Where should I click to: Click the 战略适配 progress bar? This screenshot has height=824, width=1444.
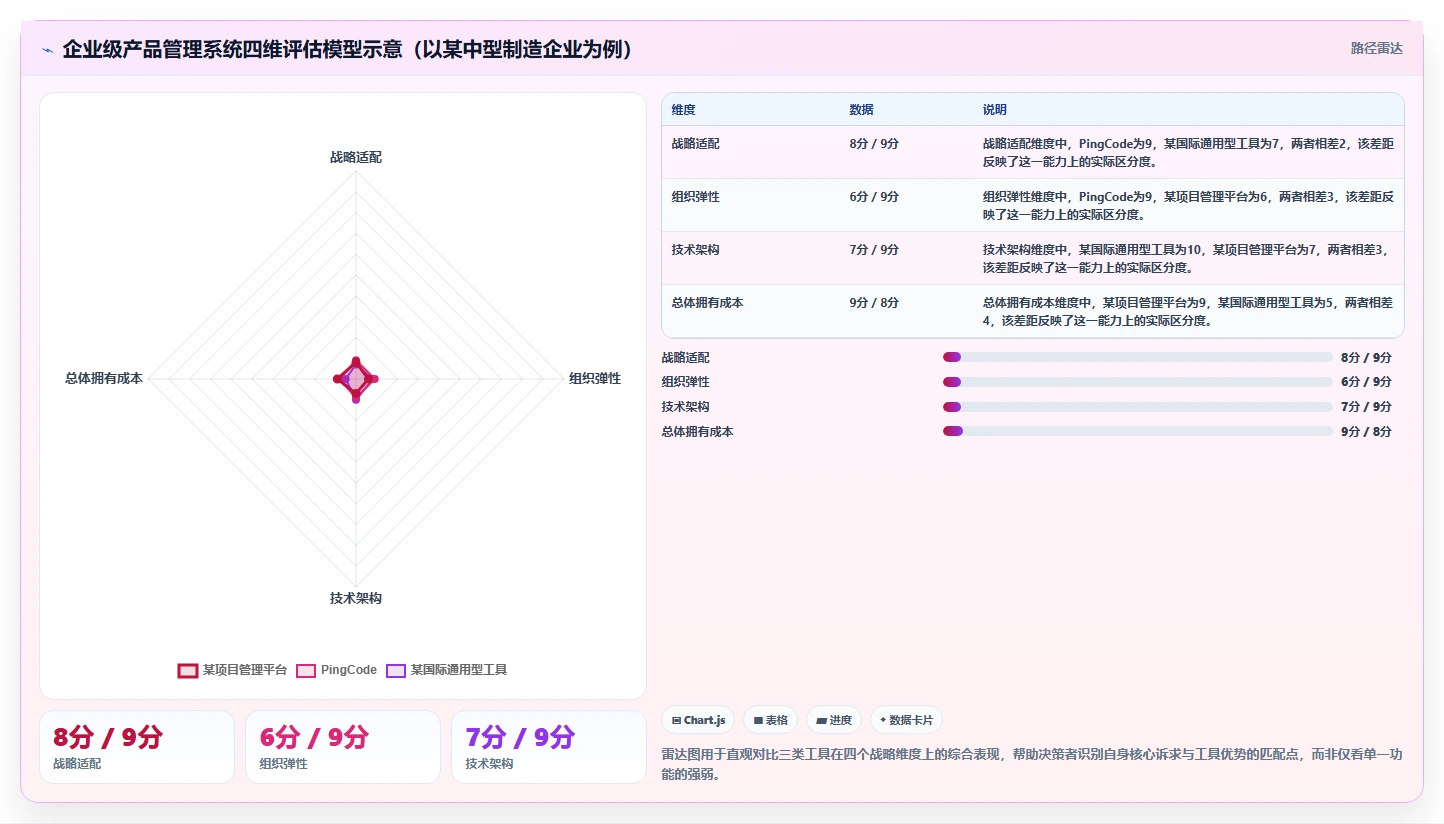coord(1138,357)
